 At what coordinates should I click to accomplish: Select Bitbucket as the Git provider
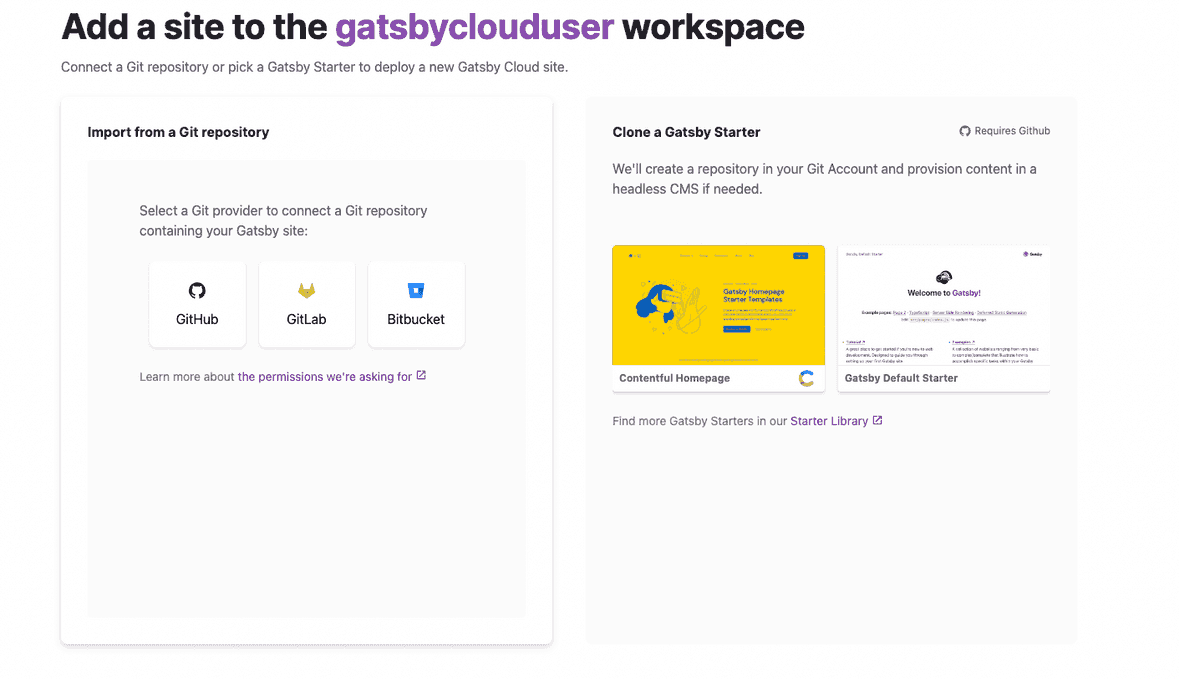tap(416, 304)
